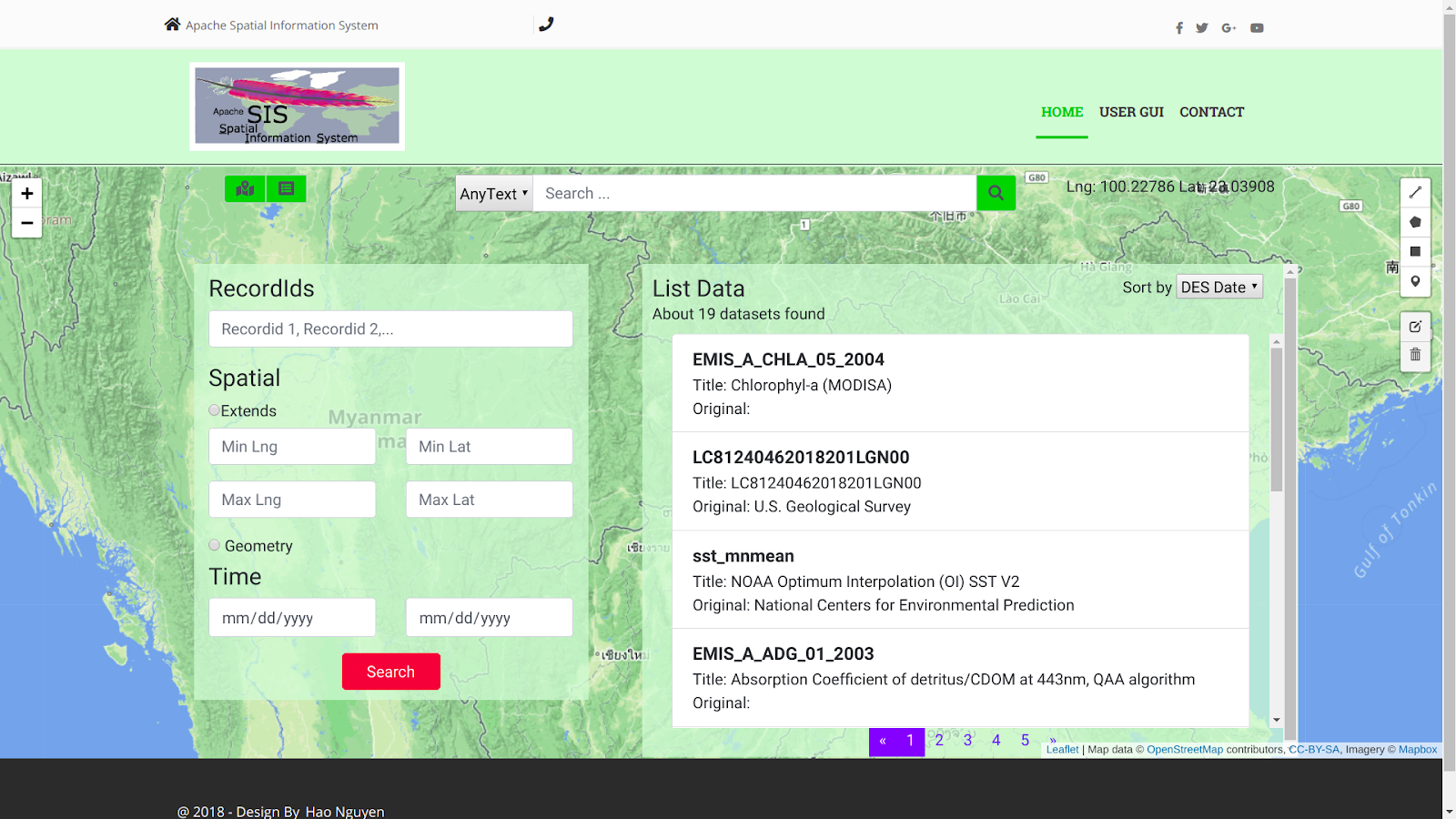This screenshot has height=819, width=1456.
Task: Focus the main Search text field
Action: 754,193
